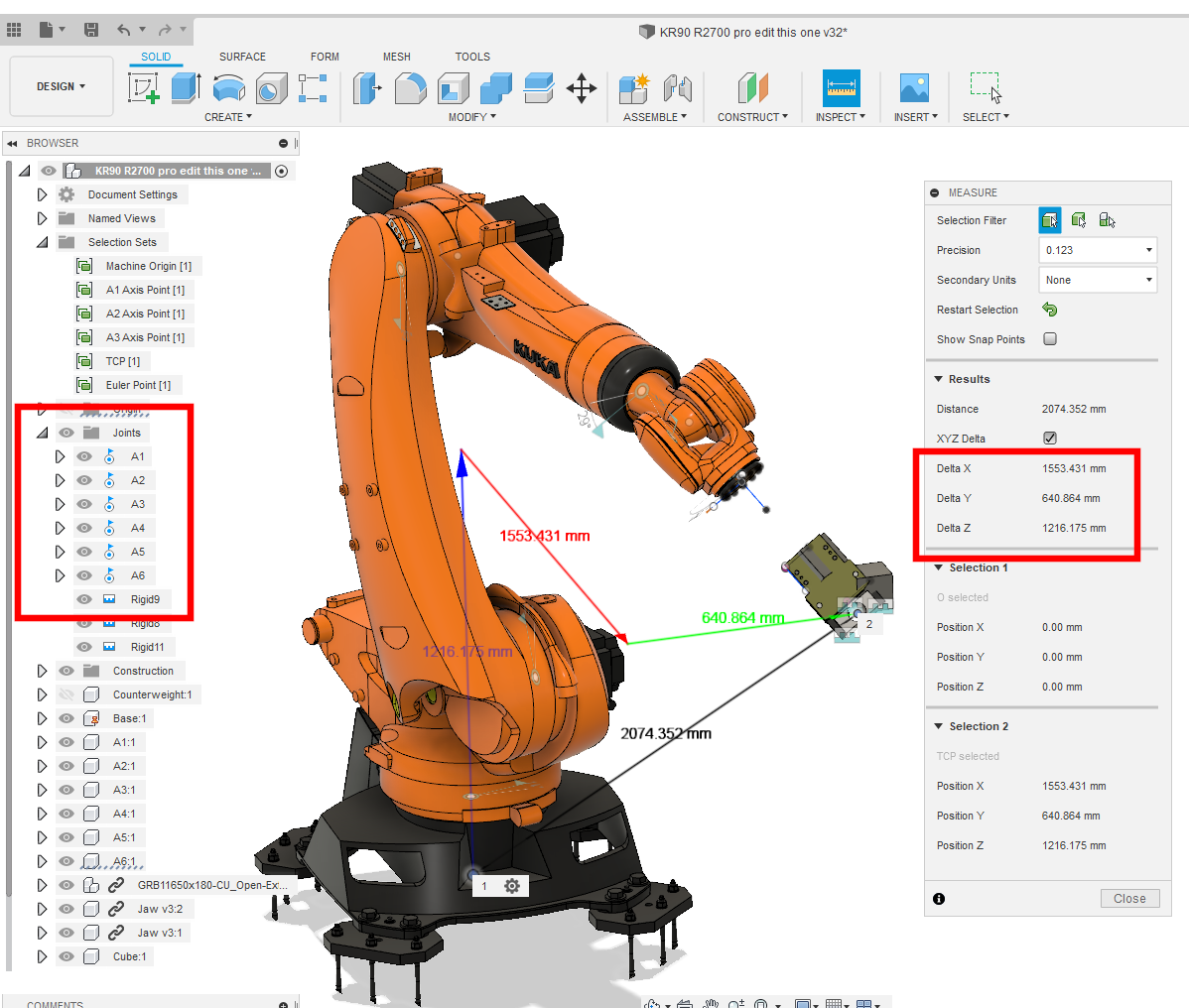
Task: Choose the Select Face/Edge/Vertex filter
Action: tap(1049, 220)
